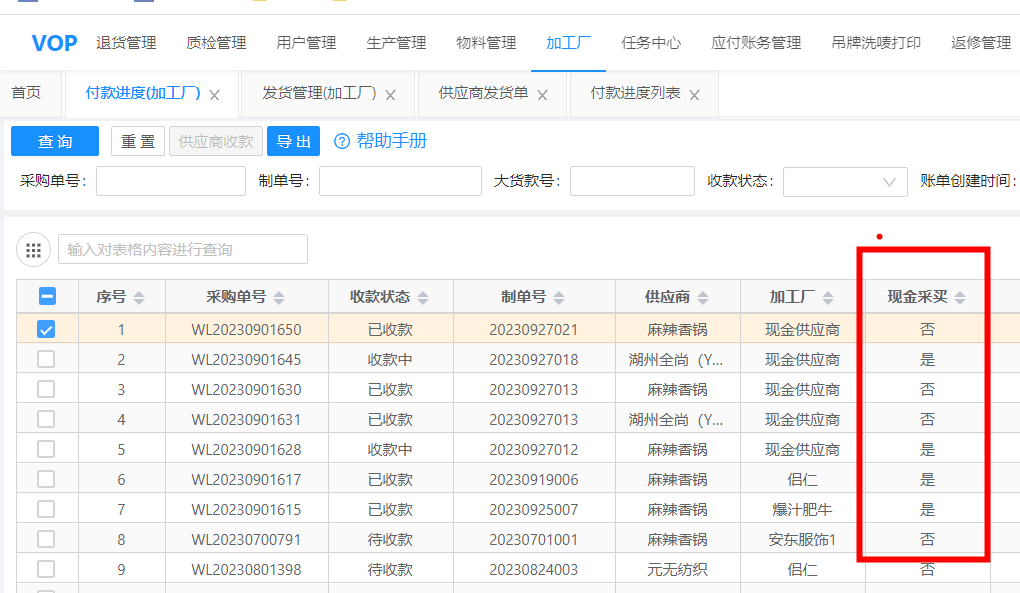
Task: Check the checkbox for row 5
Action: [x=47, y=449]
